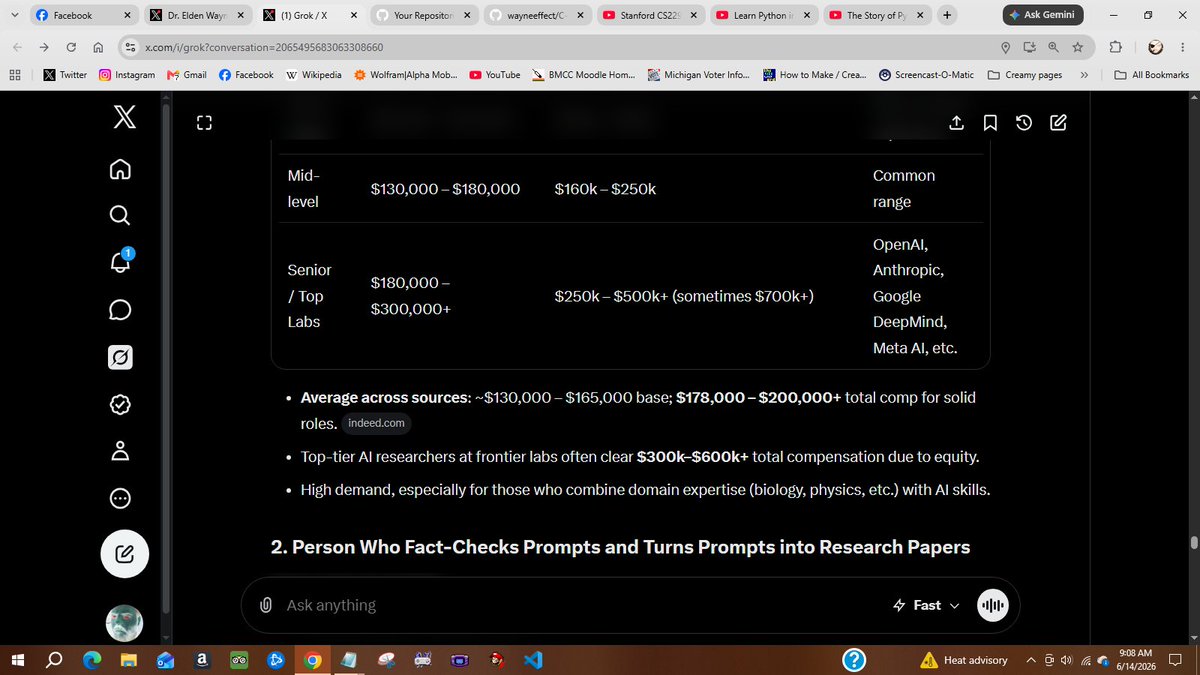Open the taskbar volume speaker icon
Image resolution: width=1200 pixels, height=675 pixels.
(x=1067, y=660)
